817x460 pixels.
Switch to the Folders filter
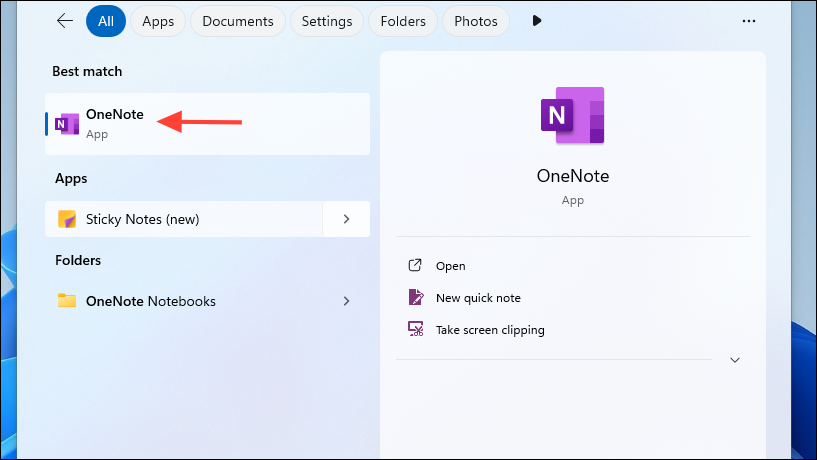403,21
